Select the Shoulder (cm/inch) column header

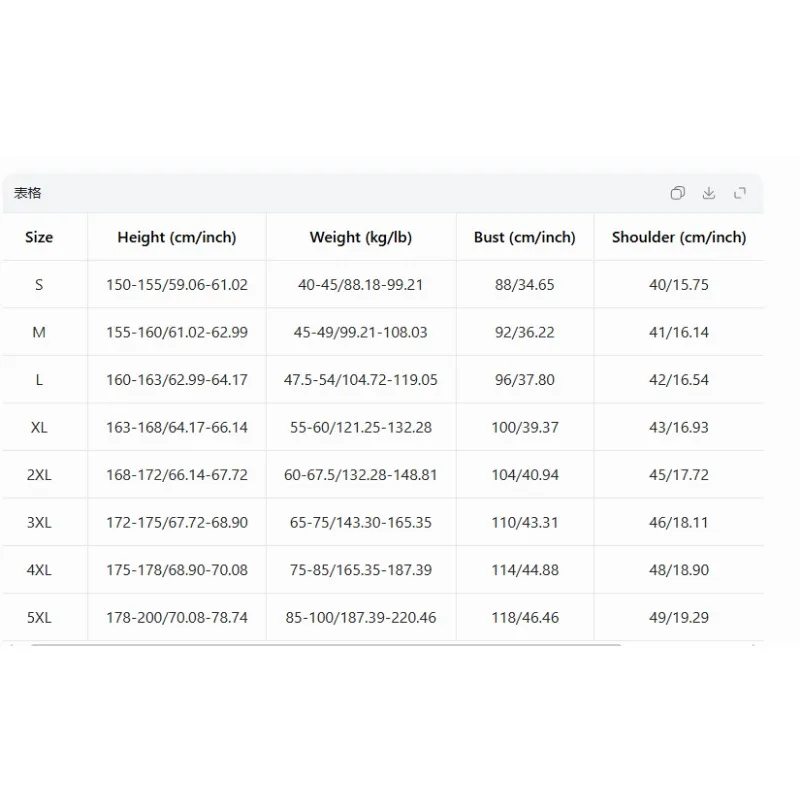pos(679,237)
